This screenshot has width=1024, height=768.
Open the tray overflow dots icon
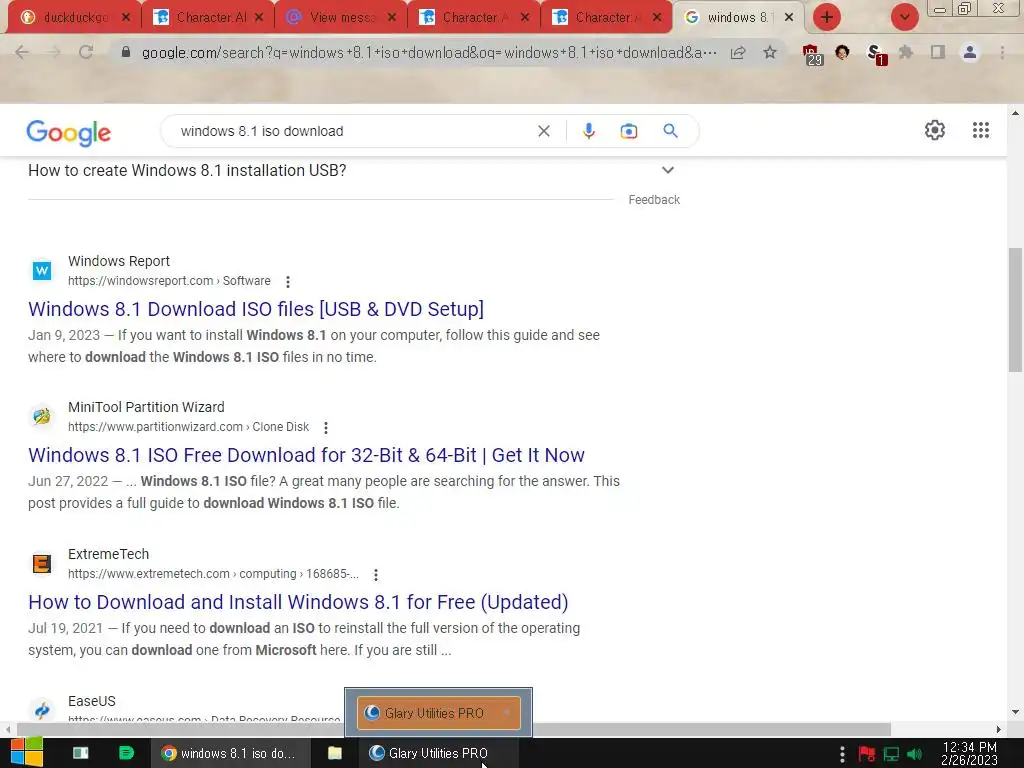pyautogui.click(x=842, y=754)
